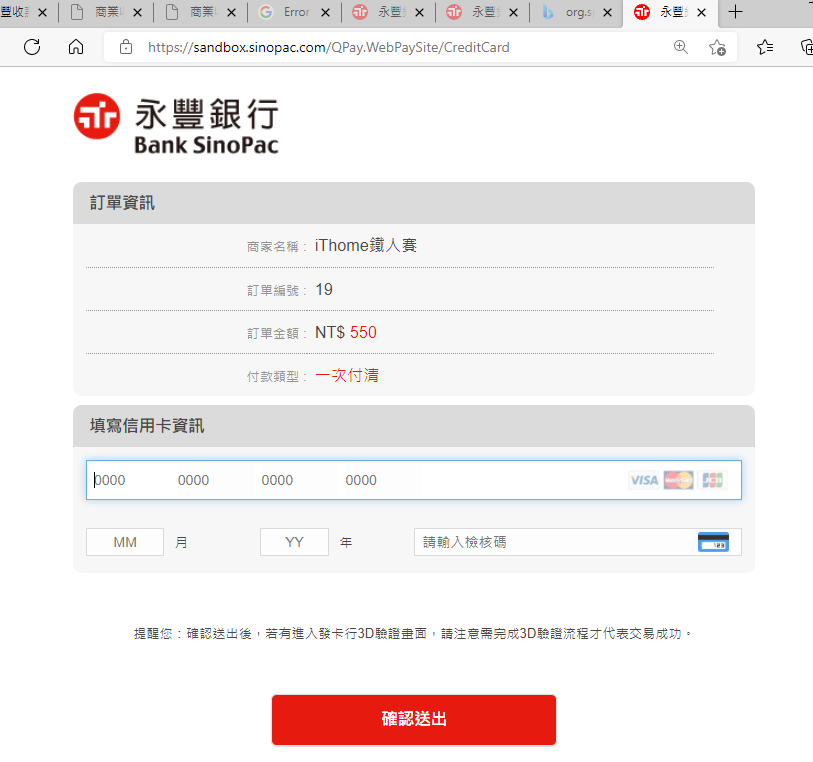Click the 年 label next to year field
Screen dimensions: 813x762
tap(346, 543)
